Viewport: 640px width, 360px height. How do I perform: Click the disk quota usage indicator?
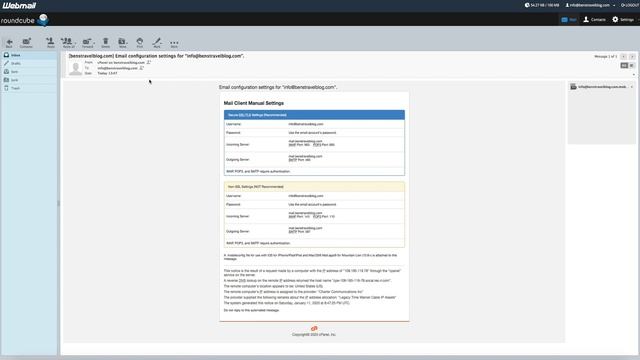coord(542,5)
